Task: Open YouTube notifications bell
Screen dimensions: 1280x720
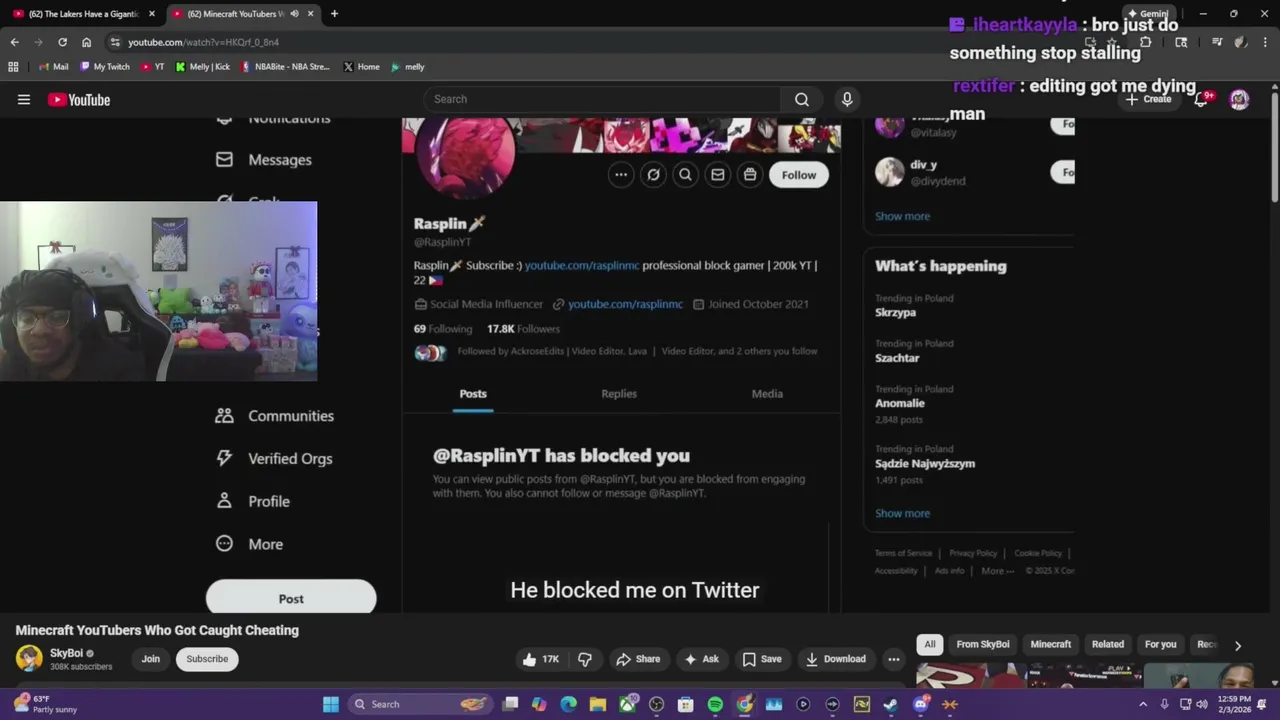Action: [1201, 99]
